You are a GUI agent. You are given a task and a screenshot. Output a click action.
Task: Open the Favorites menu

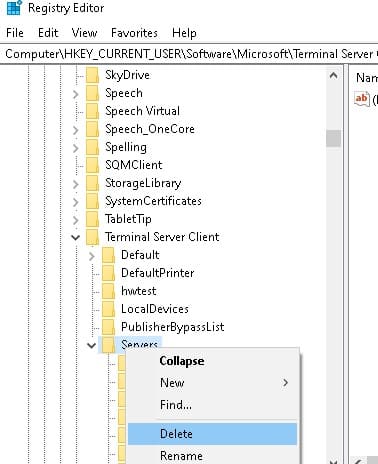click(x=134, y=33)
